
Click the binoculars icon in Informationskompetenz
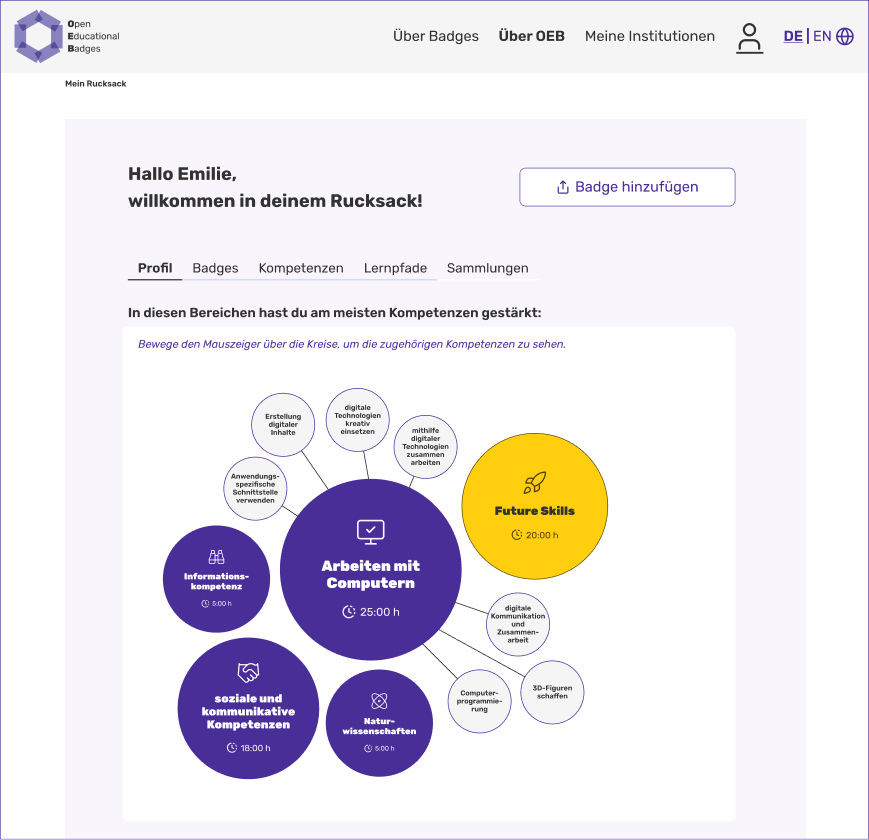216,556
